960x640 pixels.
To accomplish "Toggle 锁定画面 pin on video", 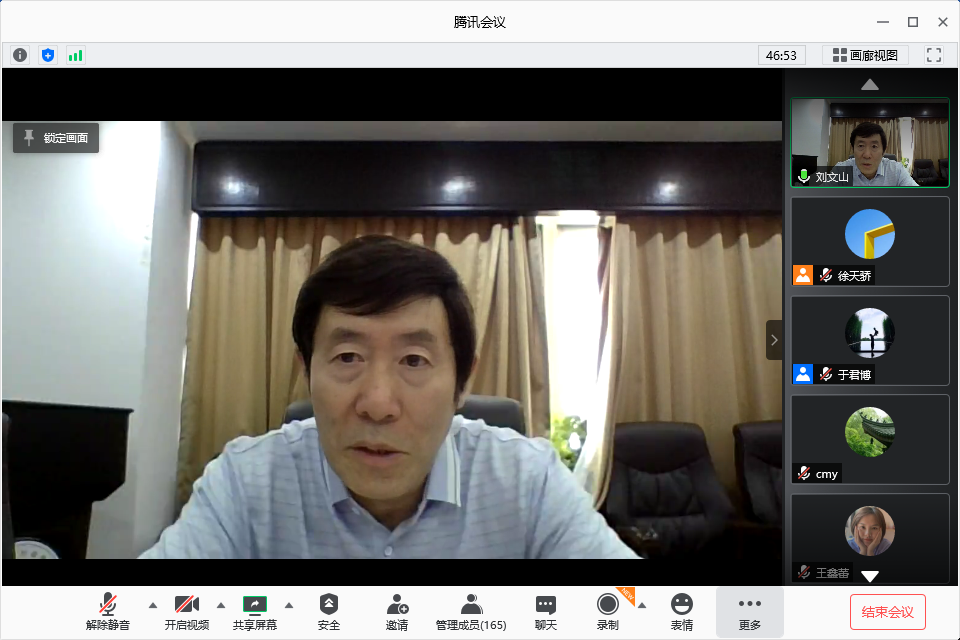I will pos(56,138).
